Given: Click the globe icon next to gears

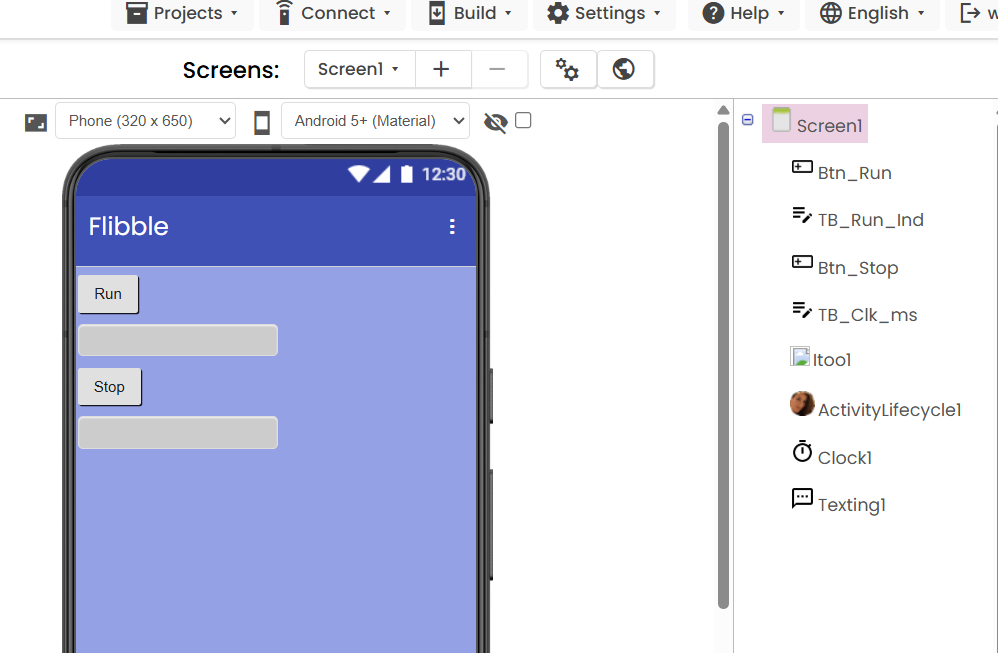Looking at the screenshot, I should point(624,69).
